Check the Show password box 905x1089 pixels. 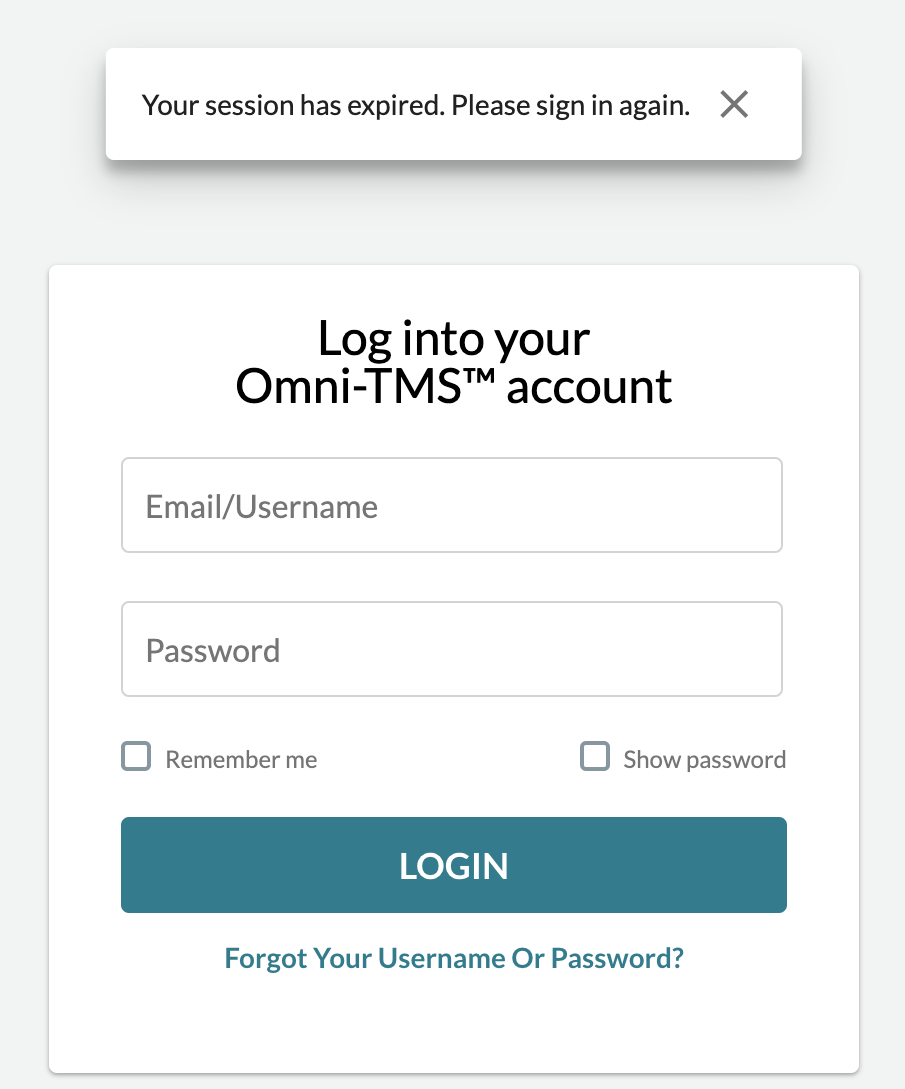[595, 757]
